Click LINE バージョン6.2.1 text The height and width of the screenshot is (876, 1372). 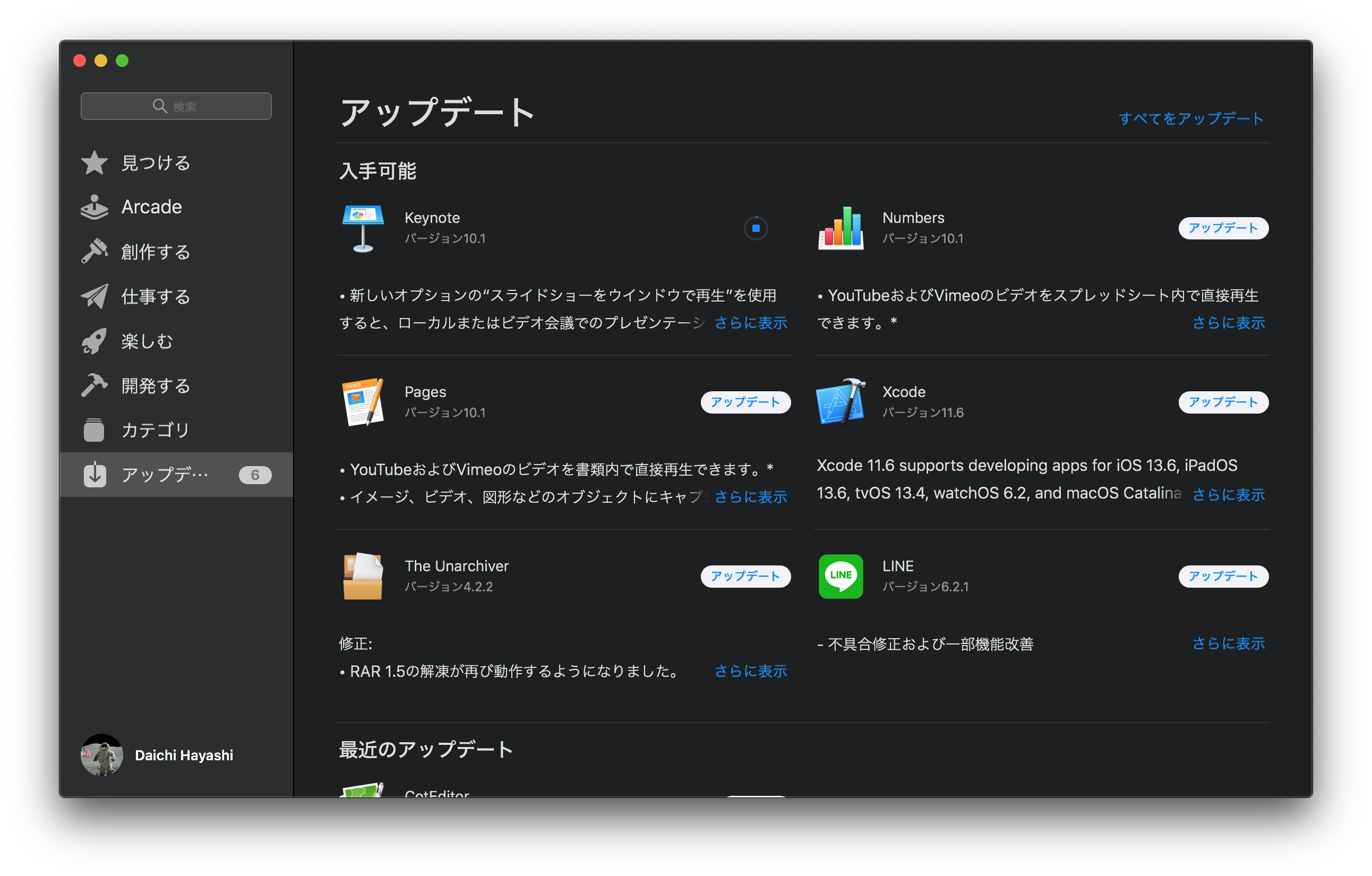point(925,587)
